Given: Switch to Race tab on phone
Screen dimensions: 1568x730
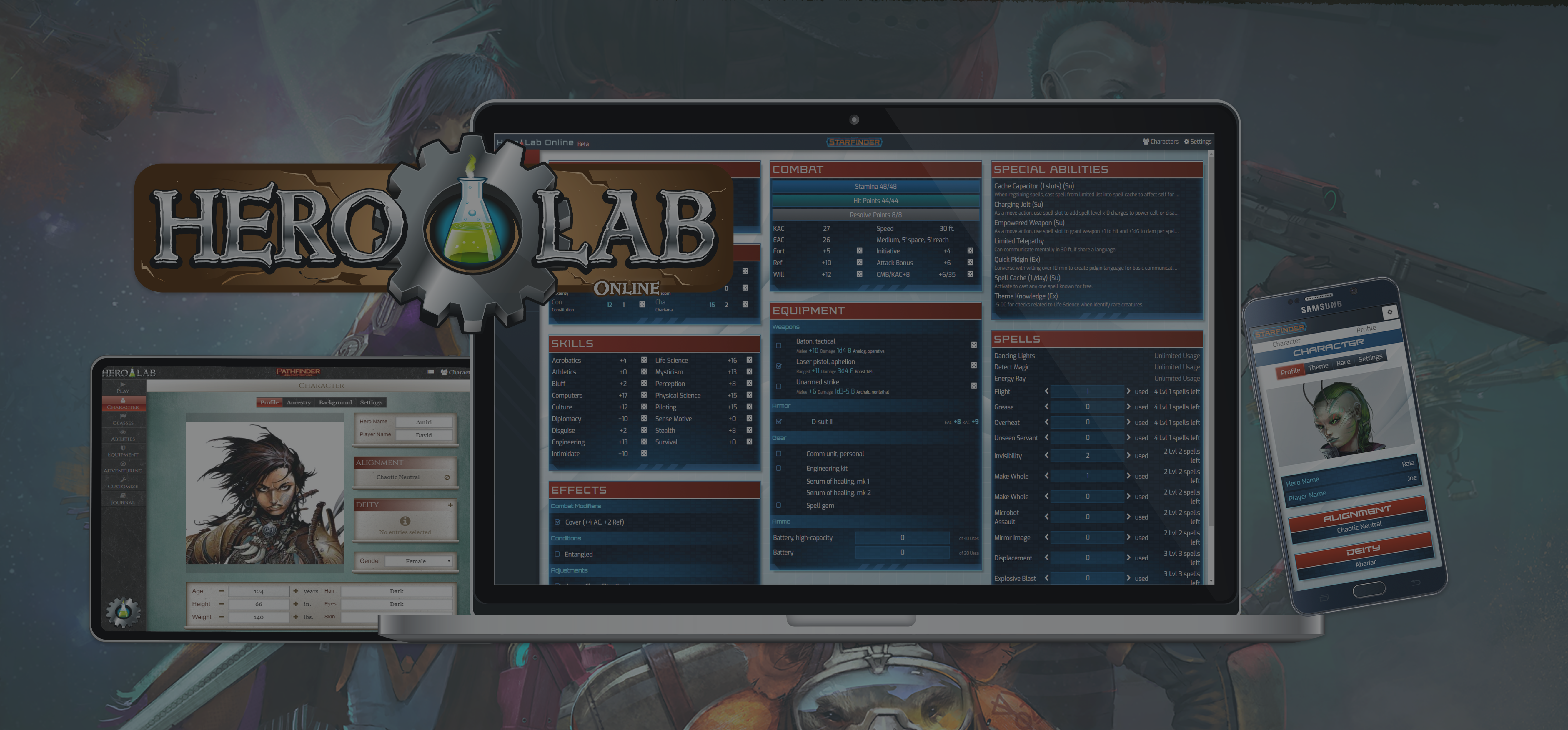Looking at the screenshot, I should coord(1344,362).
